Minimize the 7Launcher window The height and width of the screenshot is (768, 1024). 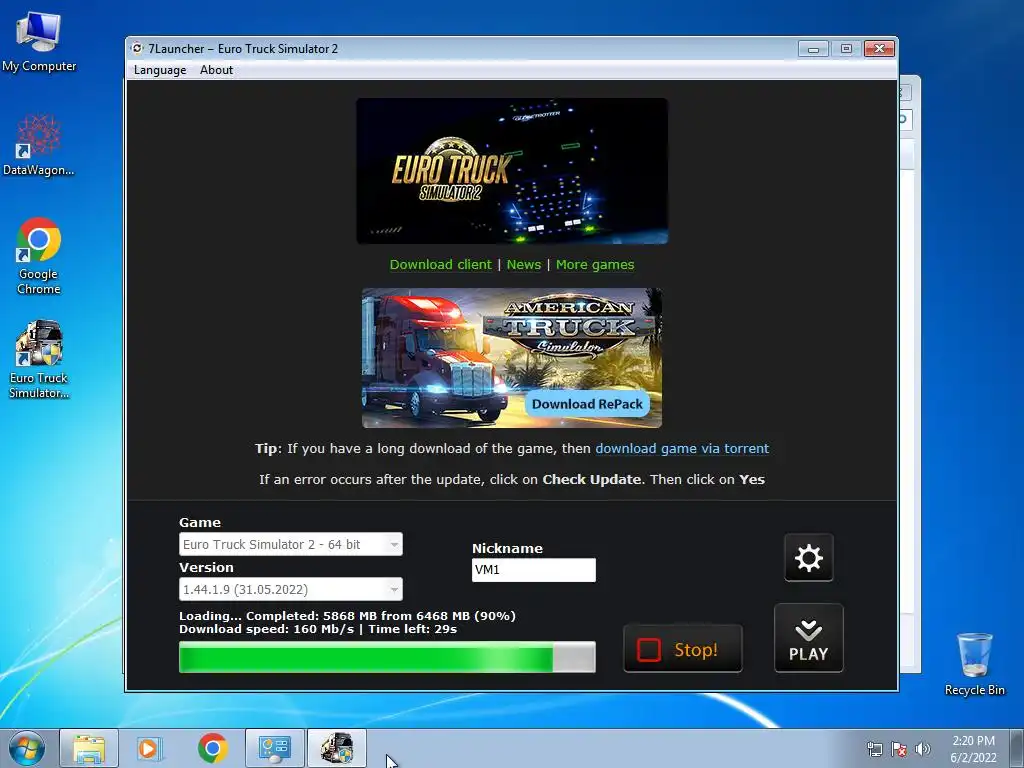pyautogui.click(x=813, y=49)
